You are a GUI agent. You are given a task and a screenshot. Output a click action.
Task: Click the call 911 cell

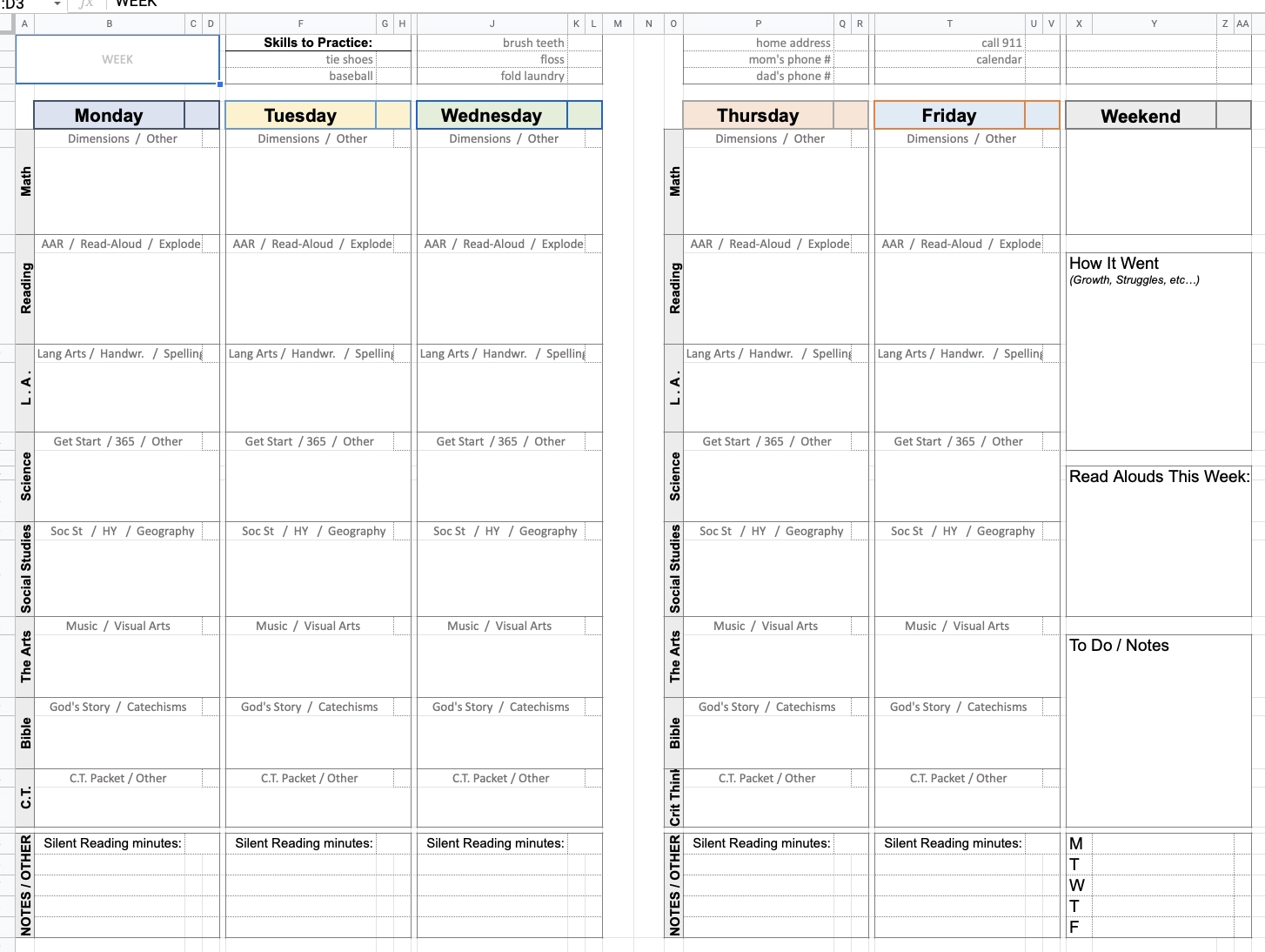pos(948,42)
